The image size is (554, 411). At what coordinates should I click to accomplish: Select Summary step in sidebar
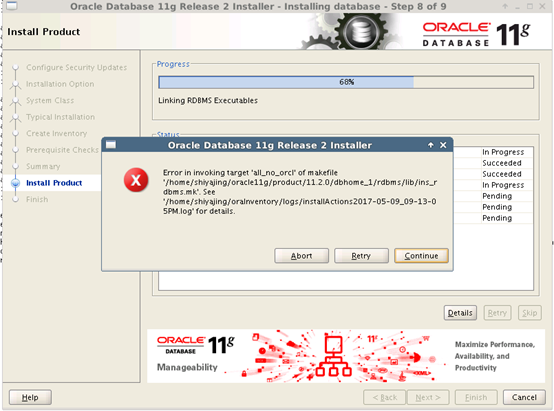(43, 166)
